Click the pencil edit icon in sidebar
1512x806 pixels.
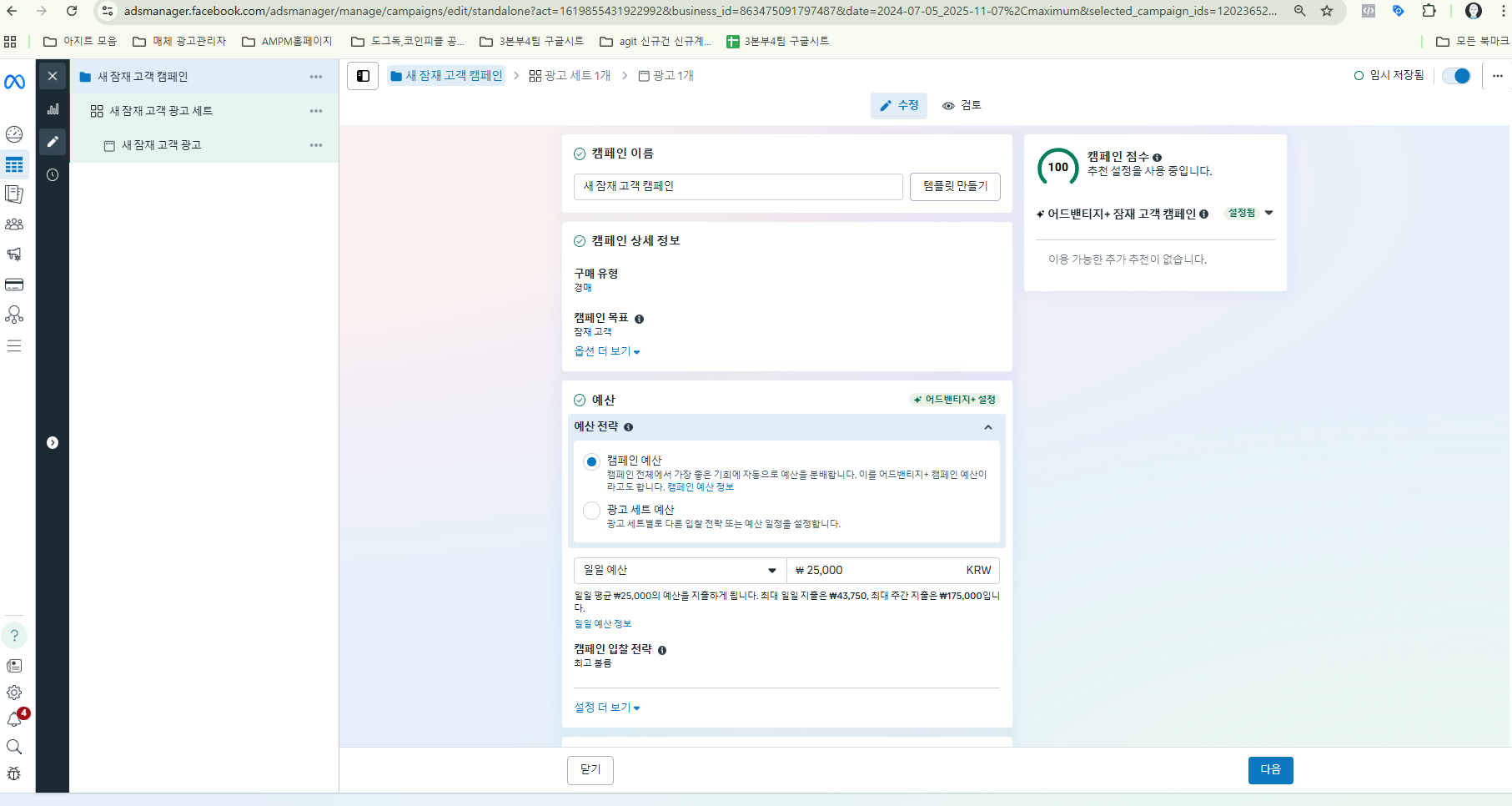coord(53,142)
